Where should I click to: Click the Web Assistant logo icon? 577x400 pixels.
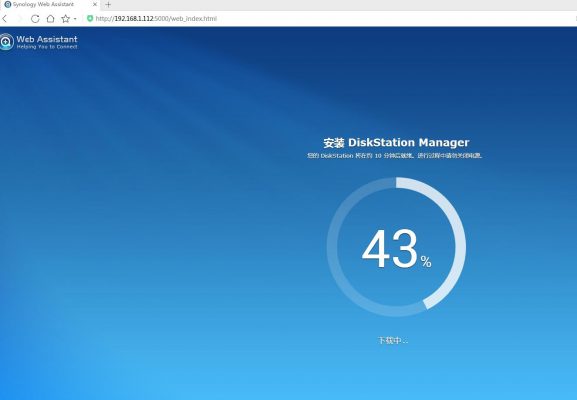click(x=6, y=42)
